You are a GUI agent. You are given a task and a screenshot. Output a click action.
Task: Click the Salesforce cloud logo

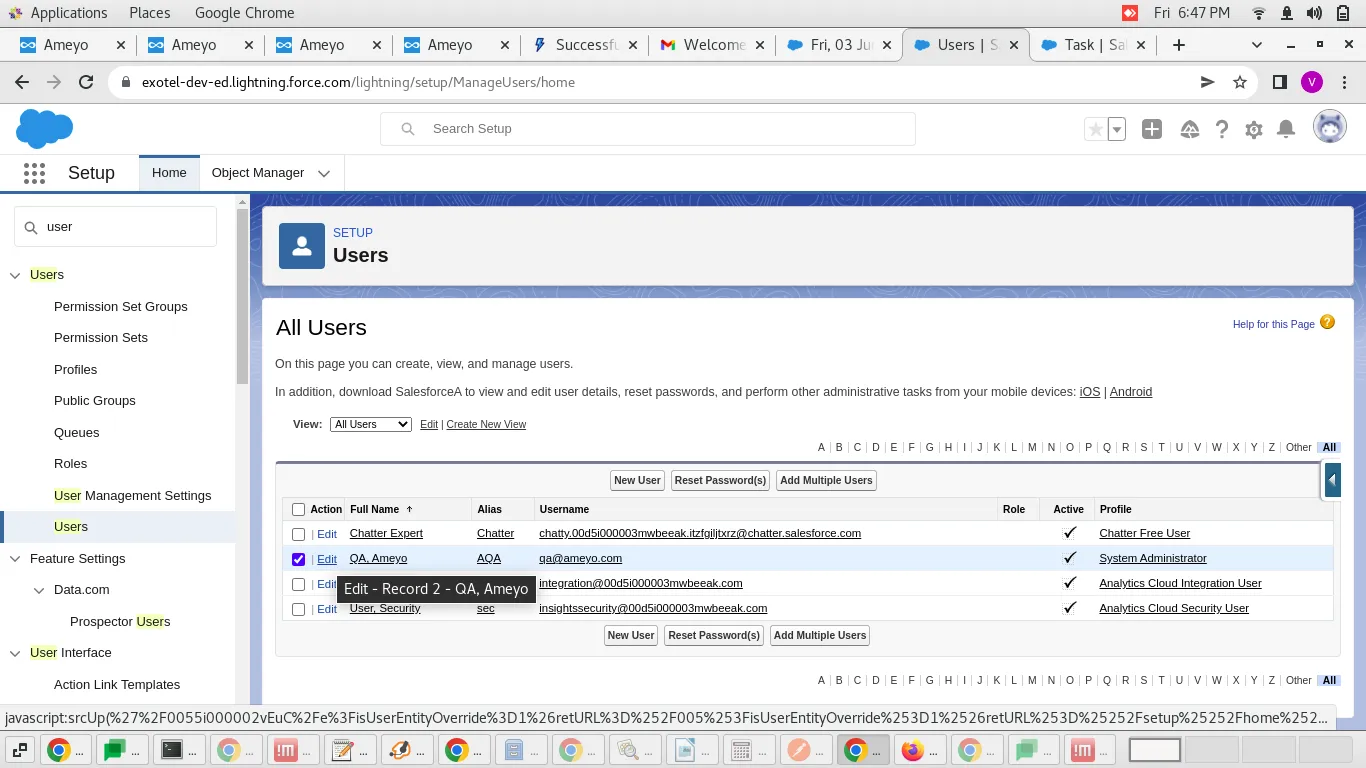click(45, 129)
